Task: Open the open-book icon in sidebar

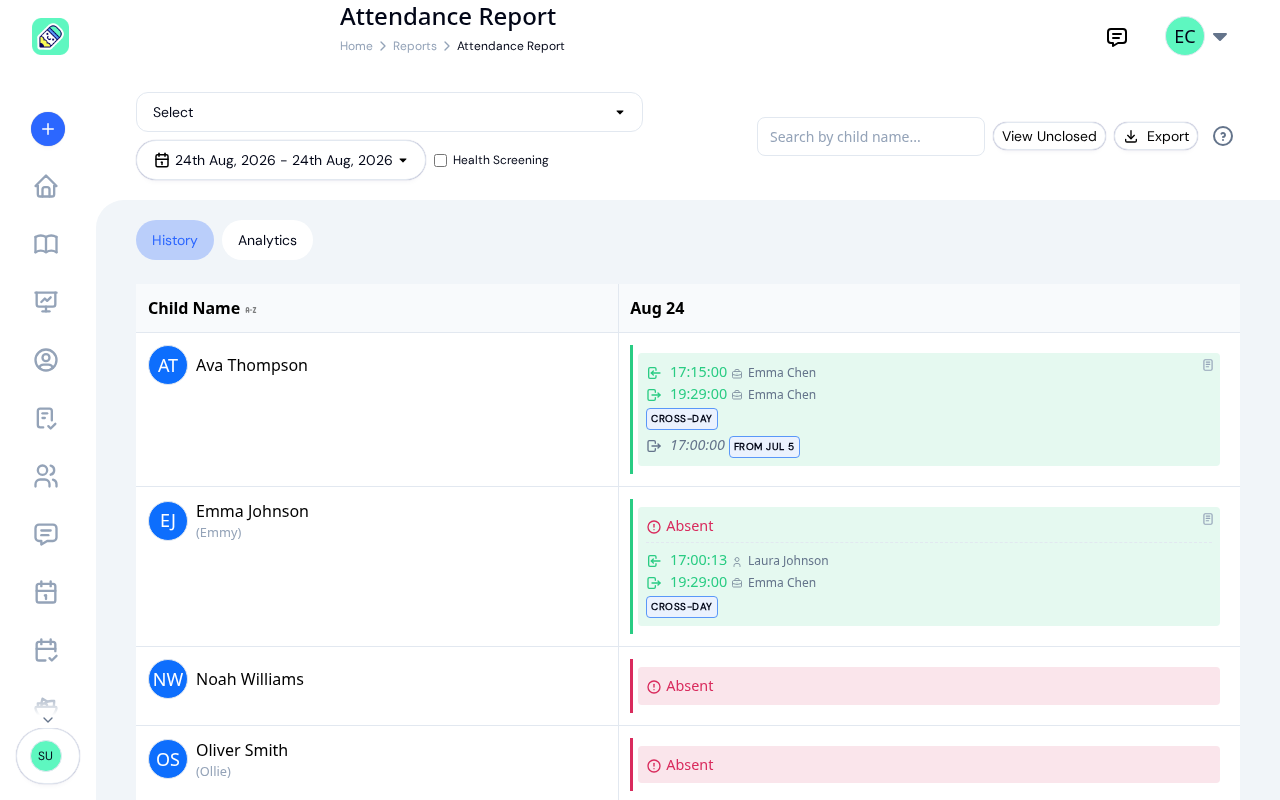Action: pyautogui.click(x=46, y=244)
